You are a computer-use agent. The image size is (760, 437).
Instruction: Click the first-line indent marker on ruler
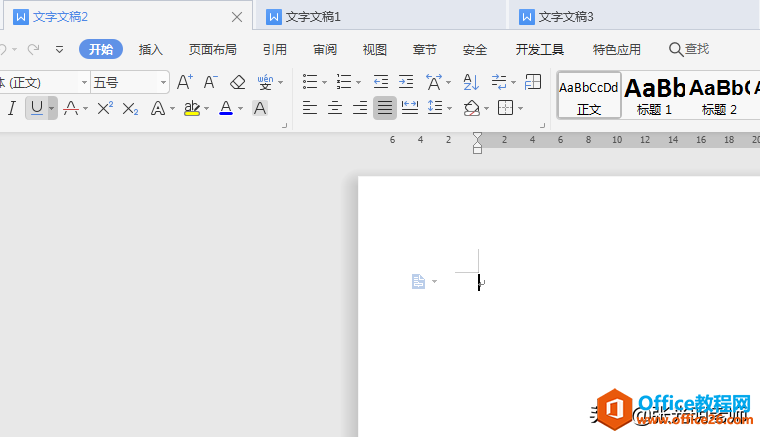[477, 137]
